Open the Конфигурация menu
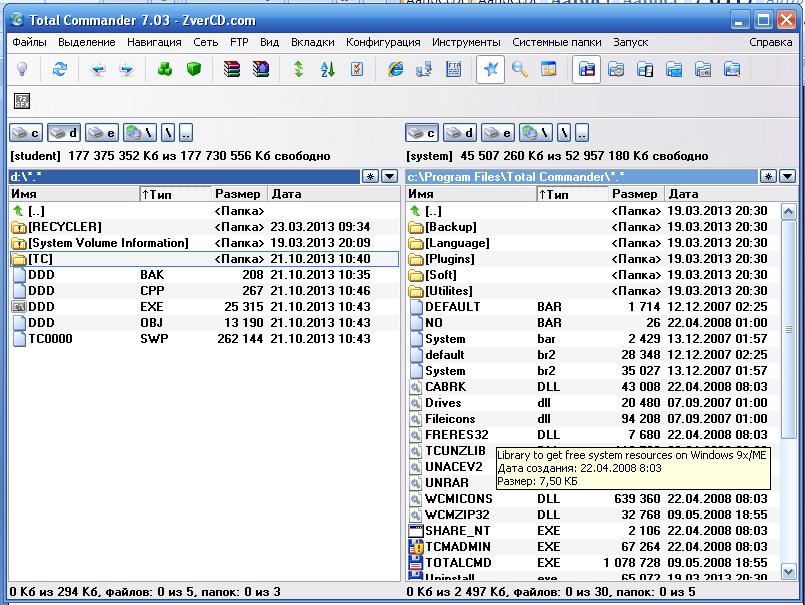The height and width of the screenshot is (605, 805). (x=383, y=42)
